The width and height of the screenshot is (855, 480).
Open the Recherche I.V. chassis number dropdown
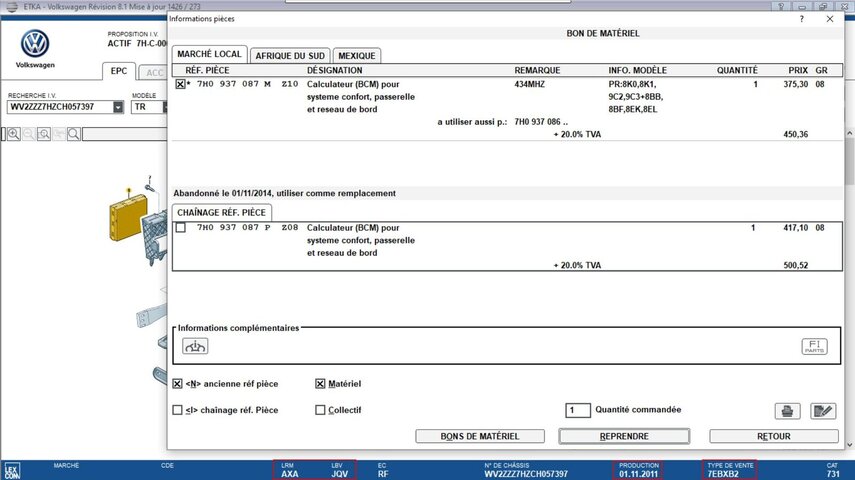tap(118, 107)
